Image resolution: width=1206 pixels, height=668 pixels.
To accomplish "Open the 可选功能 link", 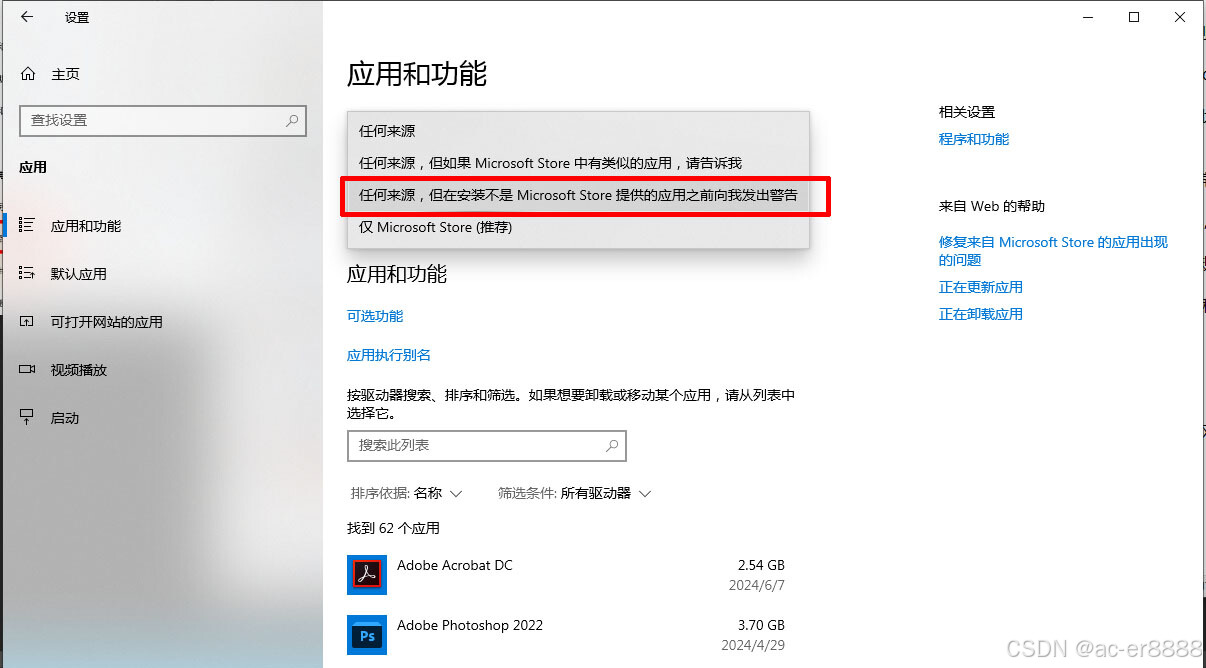I will click(x=375, y=316).
